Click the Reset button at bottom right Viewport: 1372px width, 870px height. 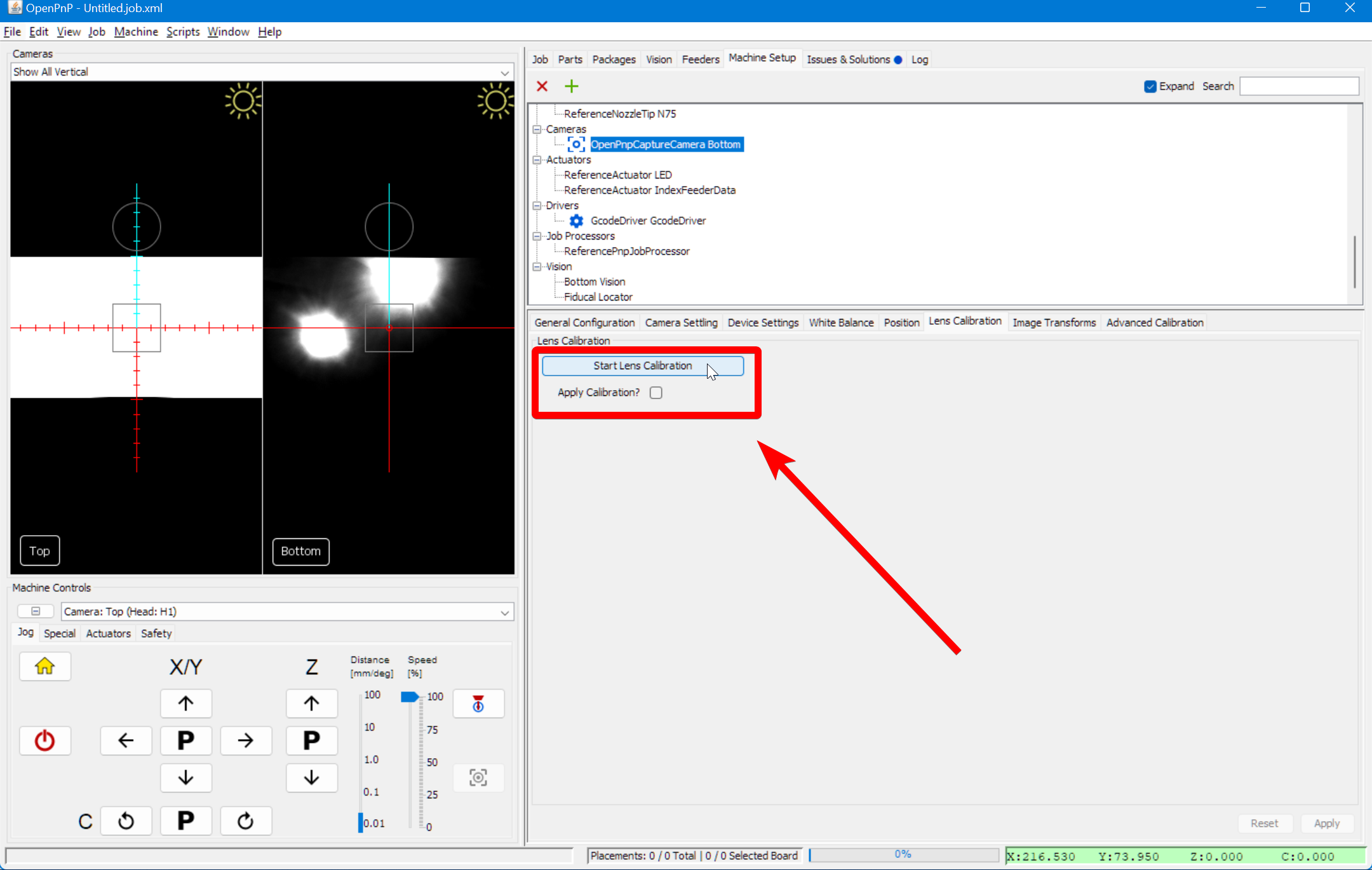pyautogui.click(x=1264, y=822)
